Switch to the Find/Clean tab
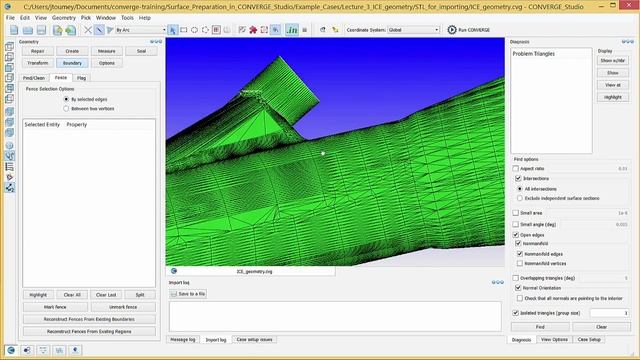 click(34, 78)
